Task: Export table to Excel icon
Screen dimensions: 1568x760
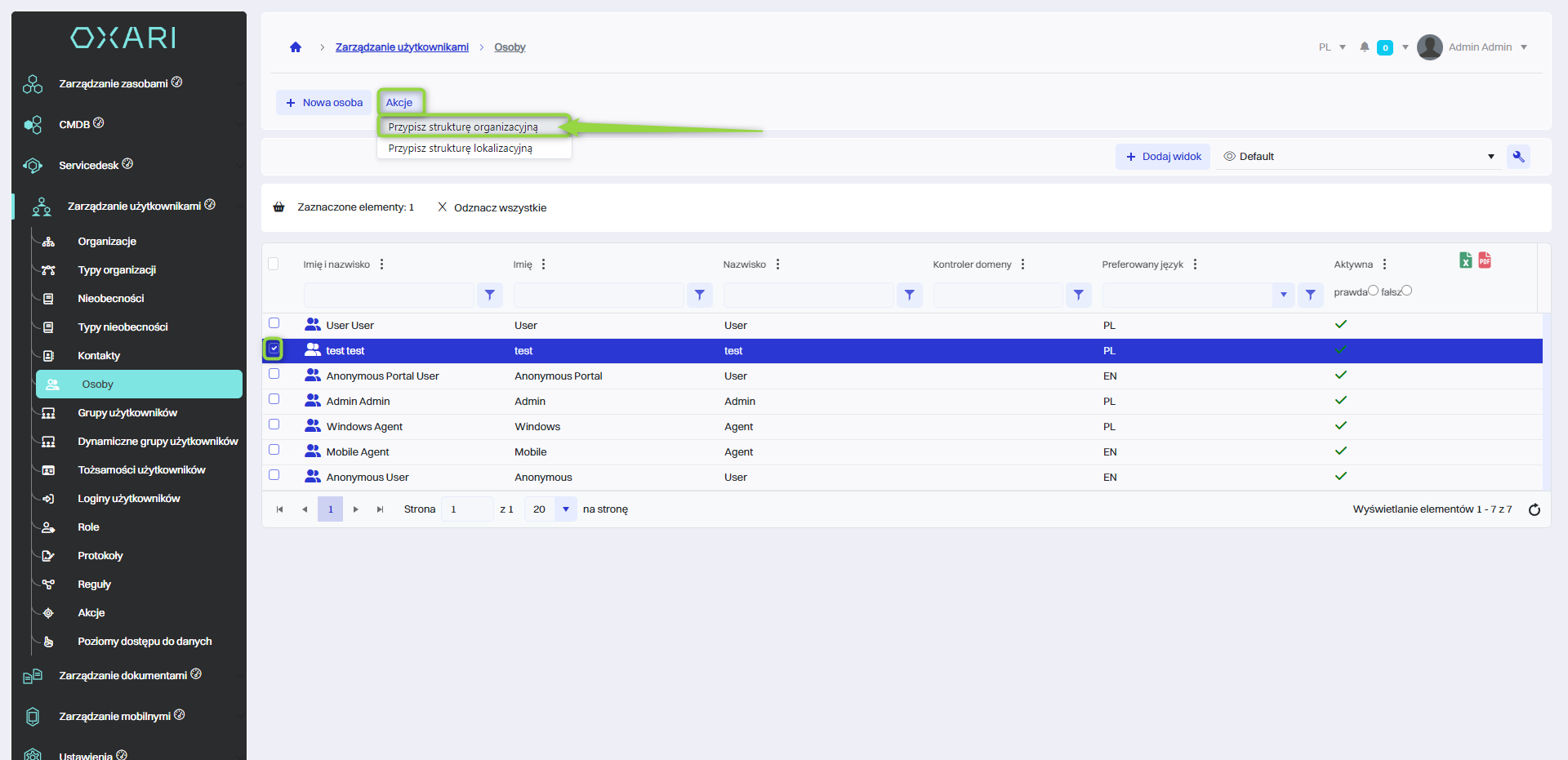Action: [1466, 260]
